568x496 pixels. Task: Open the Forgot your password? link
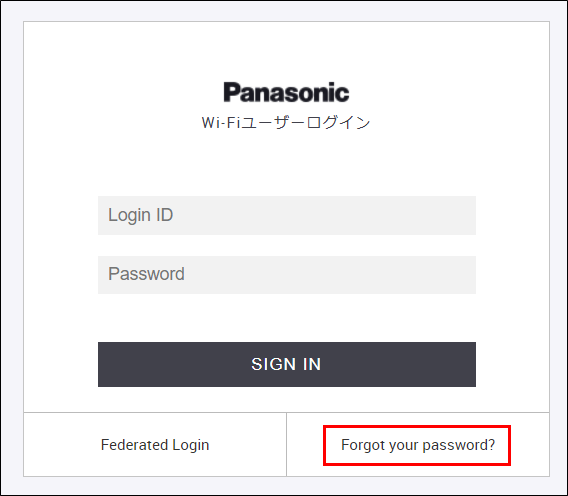coord(418,445)
